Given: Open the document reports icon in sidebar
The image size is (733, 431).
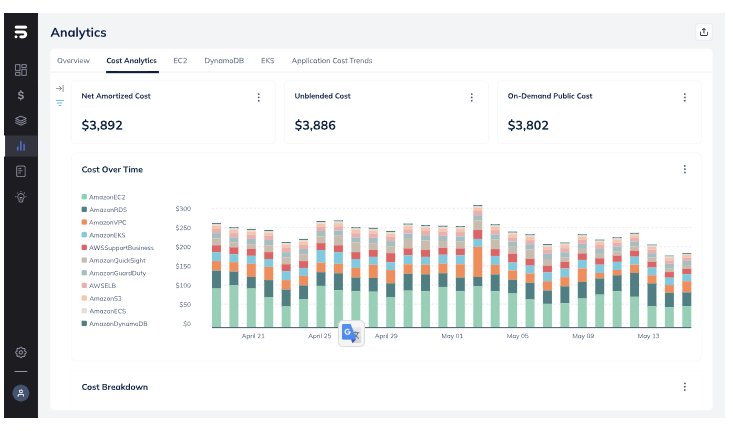Looking at the screenshot, I should [x=20, y=171].
